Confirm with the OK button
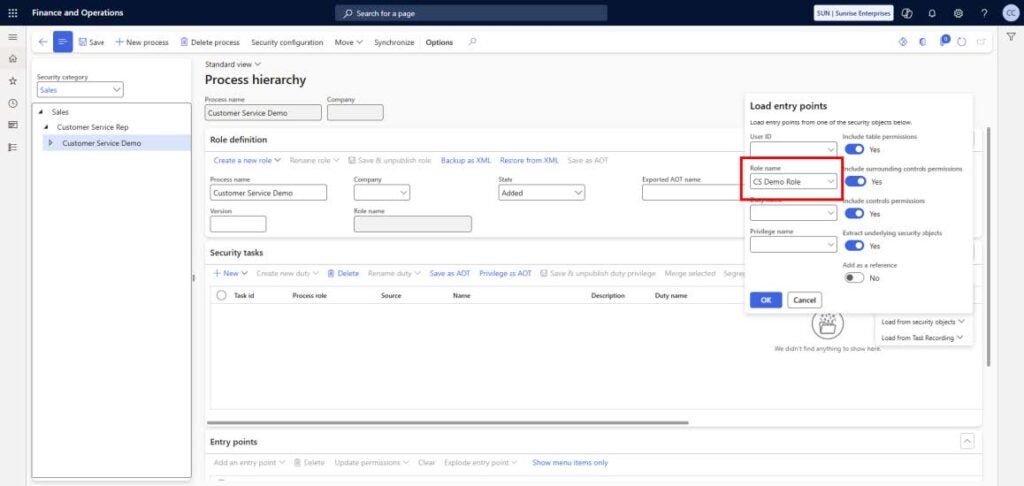1024x486 pixels. click(x=766, y=300)
